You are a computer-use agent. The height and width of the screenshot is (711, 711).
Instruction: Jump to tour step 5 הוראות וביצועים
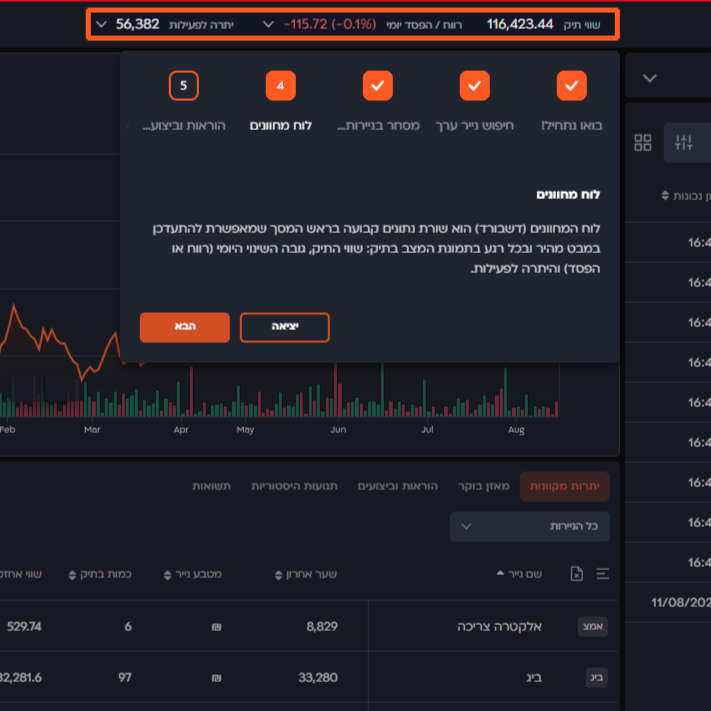[183, 86]
